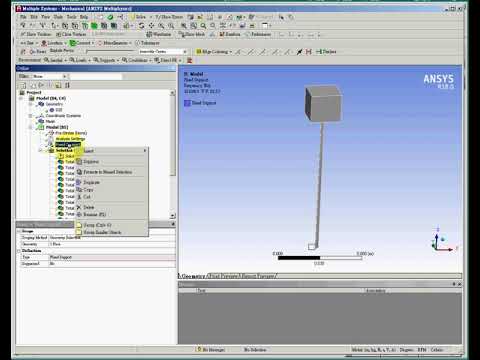The image size is (480, 360).
Task: Click the outline filter text field
Action: point(96,76)
